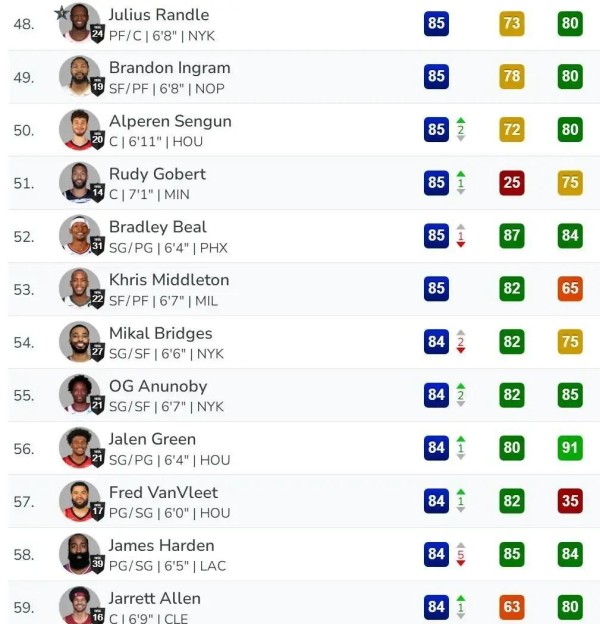The image size is (600, 624).
Task: Click Rudy Gobert's green up-arrow indicator
Action: [x=461, y=183]
